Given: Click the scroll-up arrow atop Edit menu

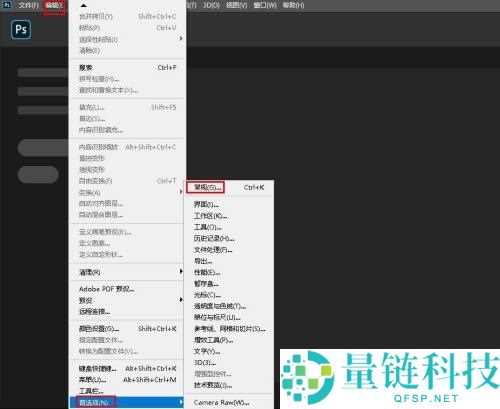Looking at the screenshot, I should point(84,5).
